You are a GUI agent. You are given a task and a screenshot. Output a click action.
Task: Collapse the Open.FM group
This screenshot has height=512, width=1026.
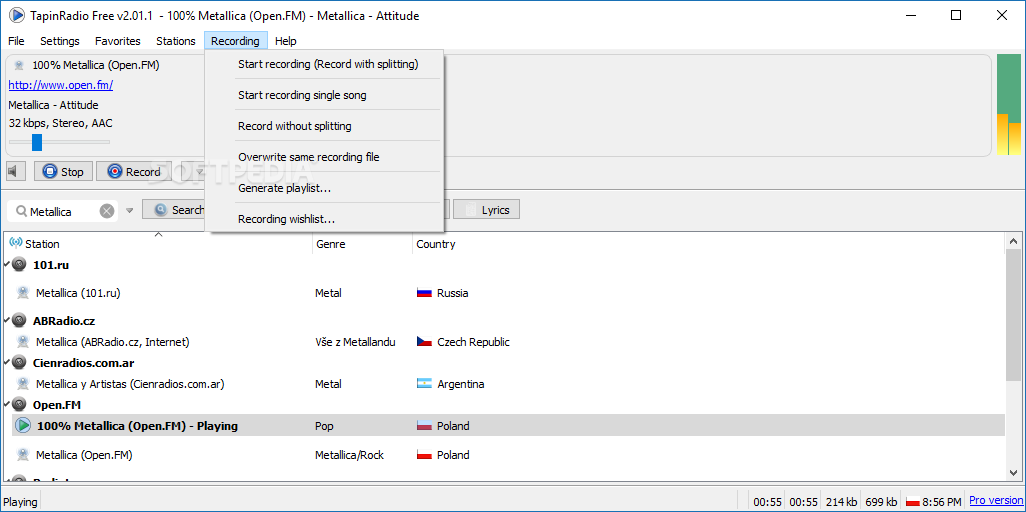click(7, 404)
